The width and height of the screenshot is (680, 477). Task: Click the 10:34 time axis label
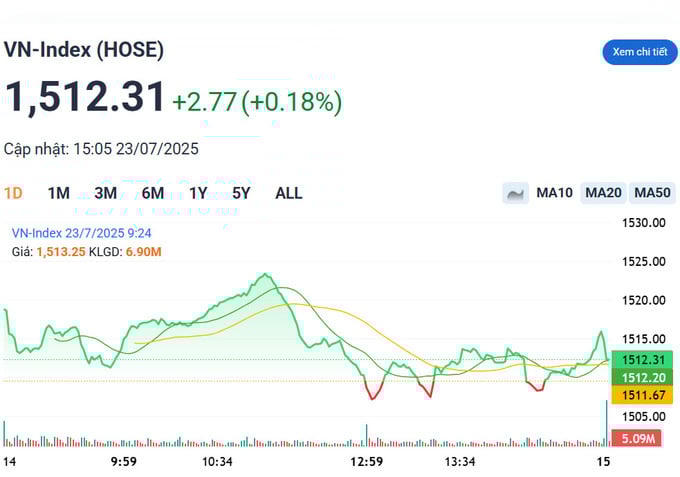(x=217, y=462)
